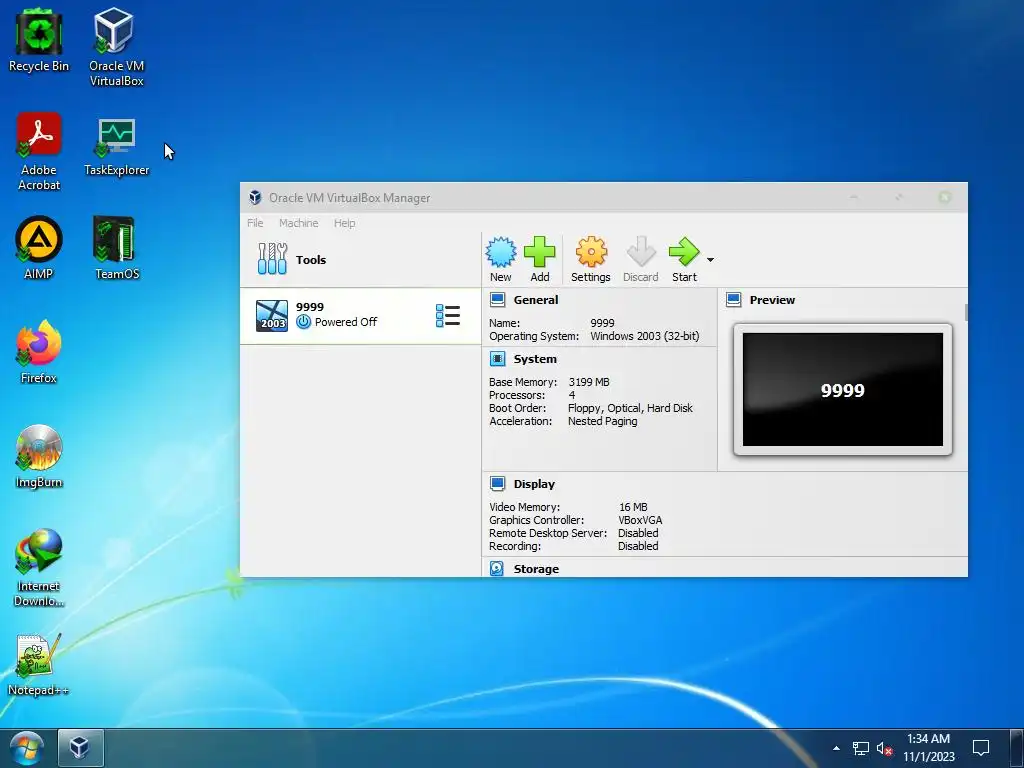
Task: Open the File menu
Action: pos(255,223)
